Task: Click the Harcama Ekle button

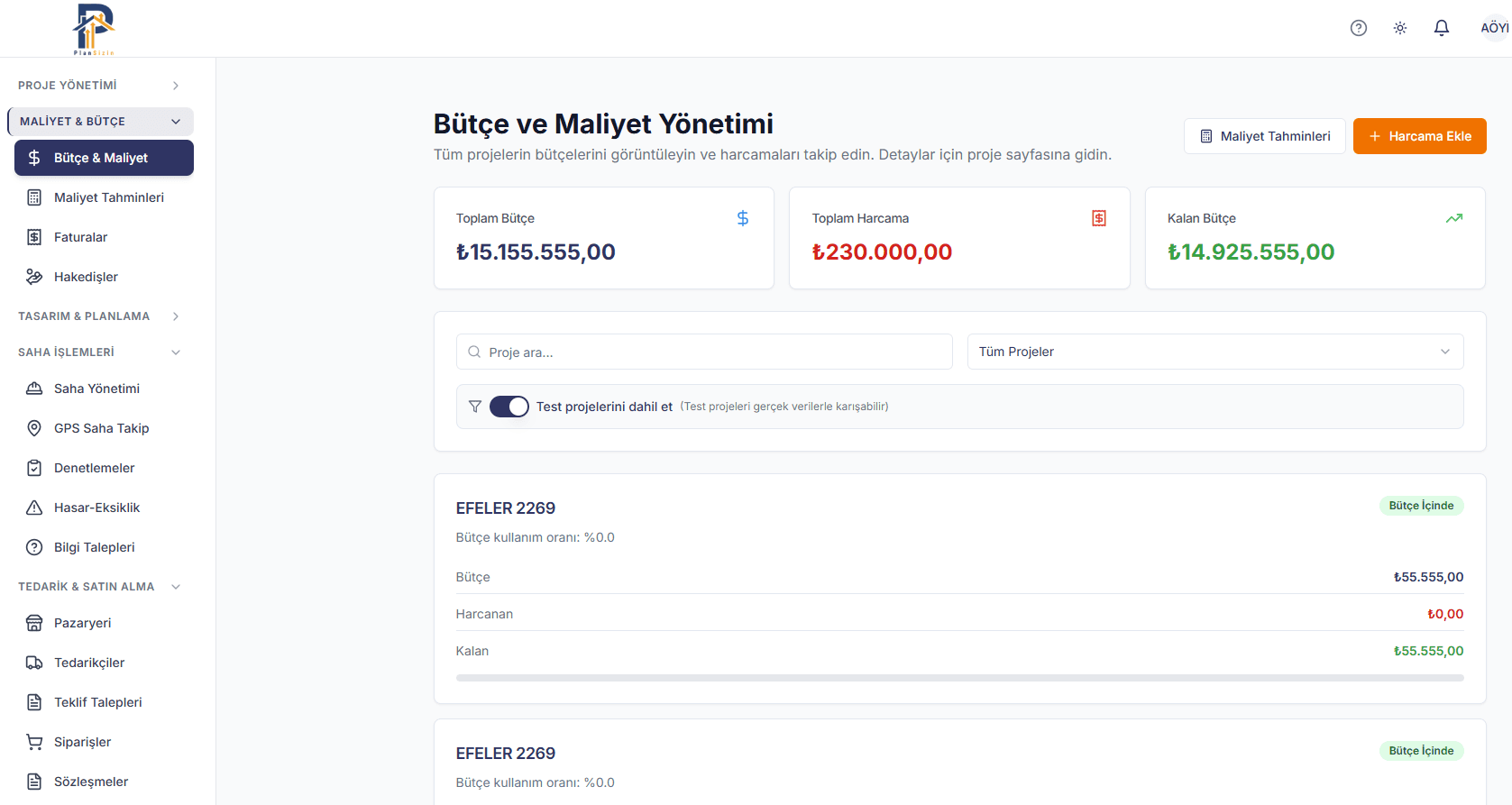Action: [1420, 136]
